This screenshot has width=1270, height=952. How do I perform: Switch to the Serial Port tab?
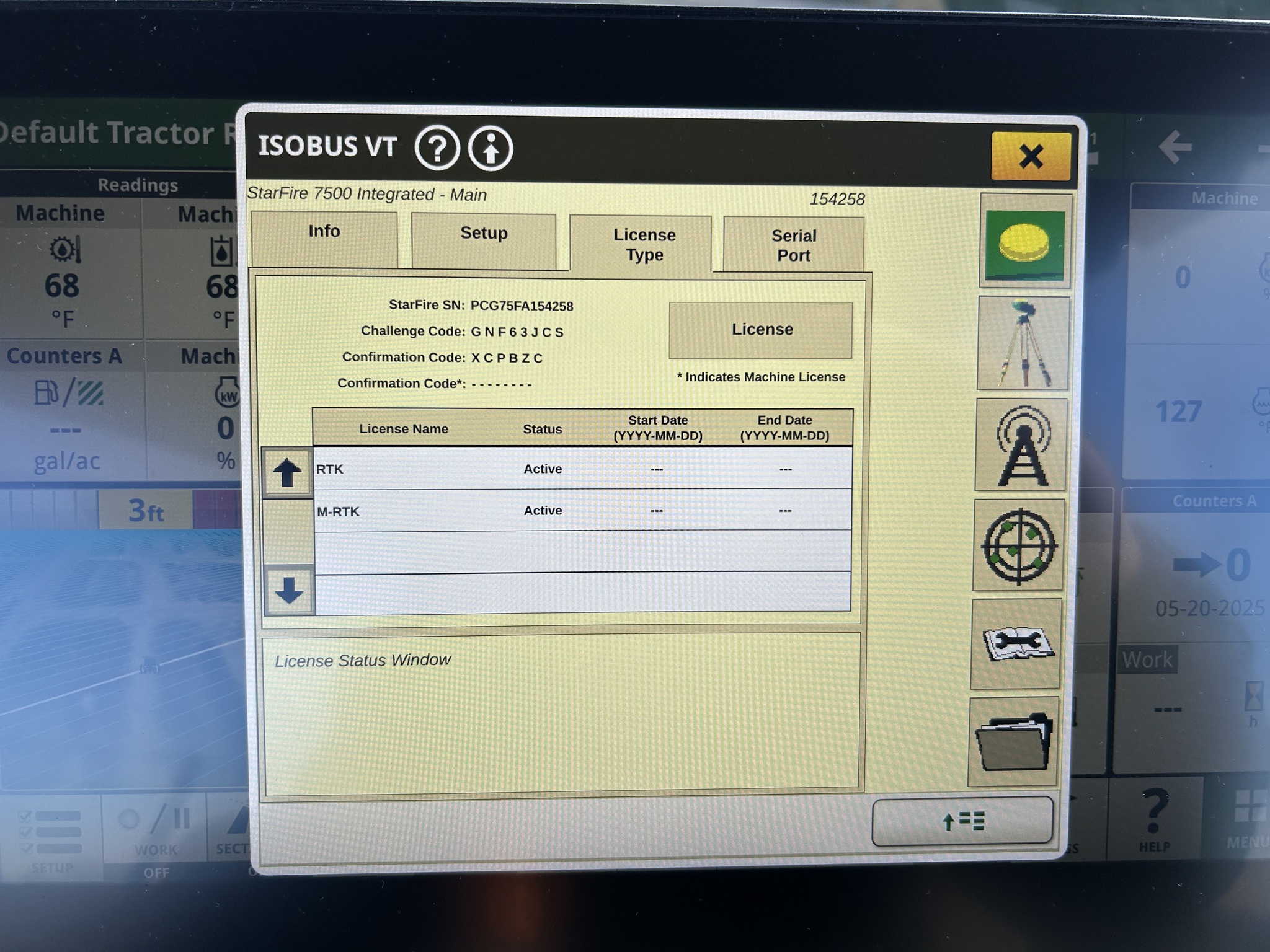pyautogui.click(x=794, y=245)
